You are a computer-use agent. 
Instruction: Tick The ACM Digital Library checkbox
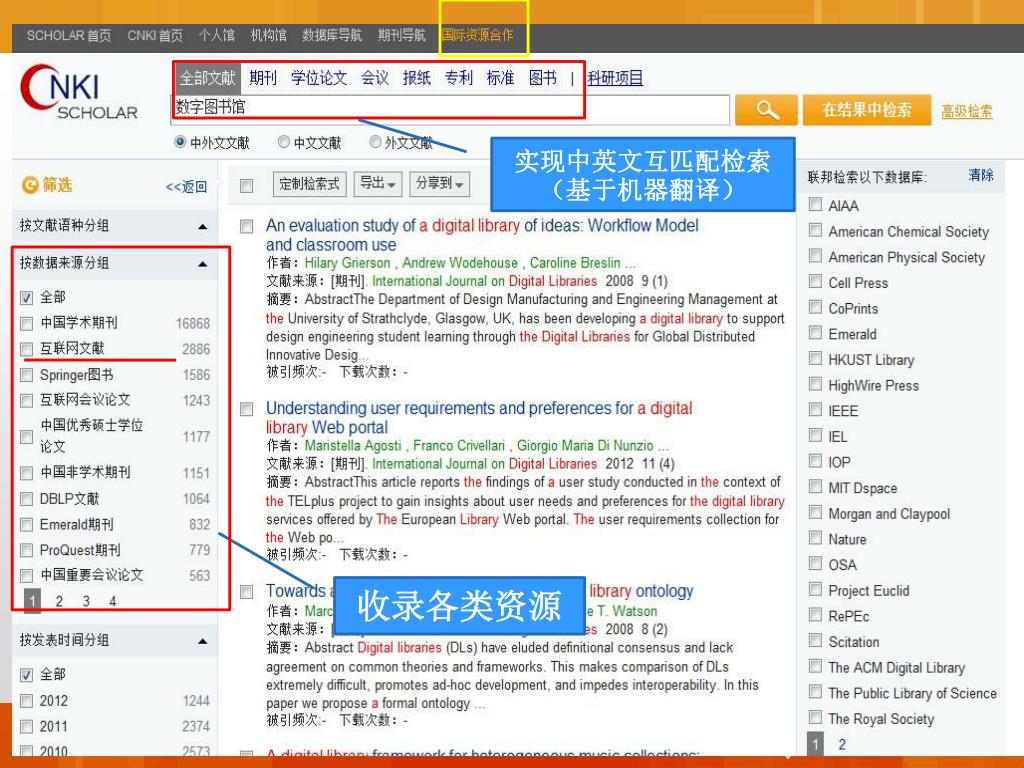point(815,665)
